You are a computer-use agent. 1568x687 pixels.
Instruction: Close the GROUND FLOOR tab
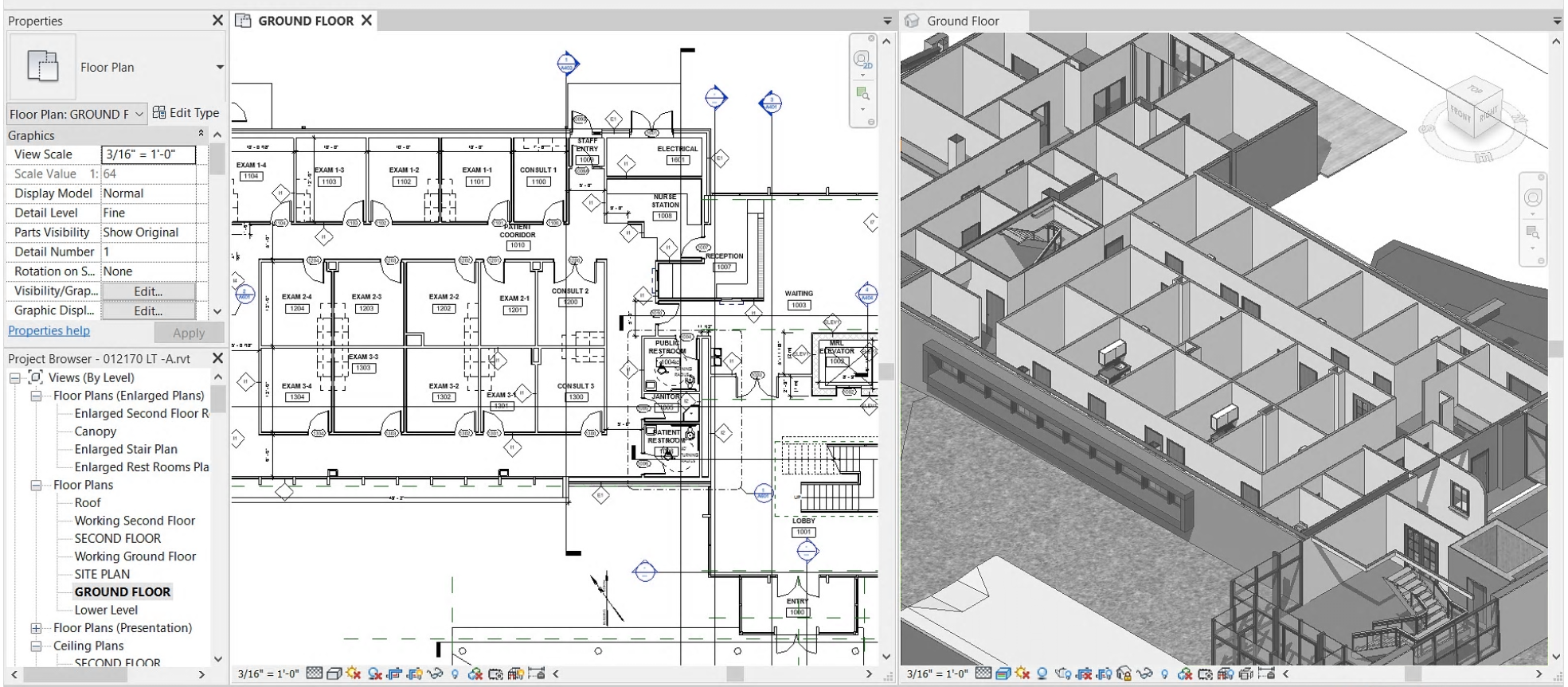367,21
